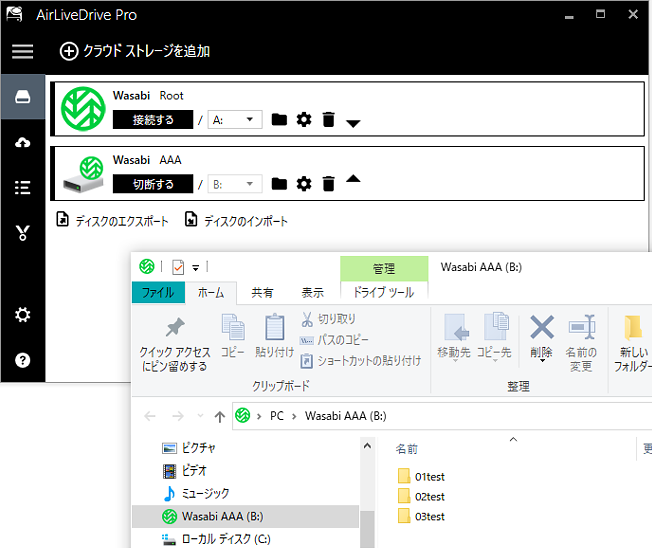Switch to ホーム ribbon tab
652x551 pixels.
(211, 293)
